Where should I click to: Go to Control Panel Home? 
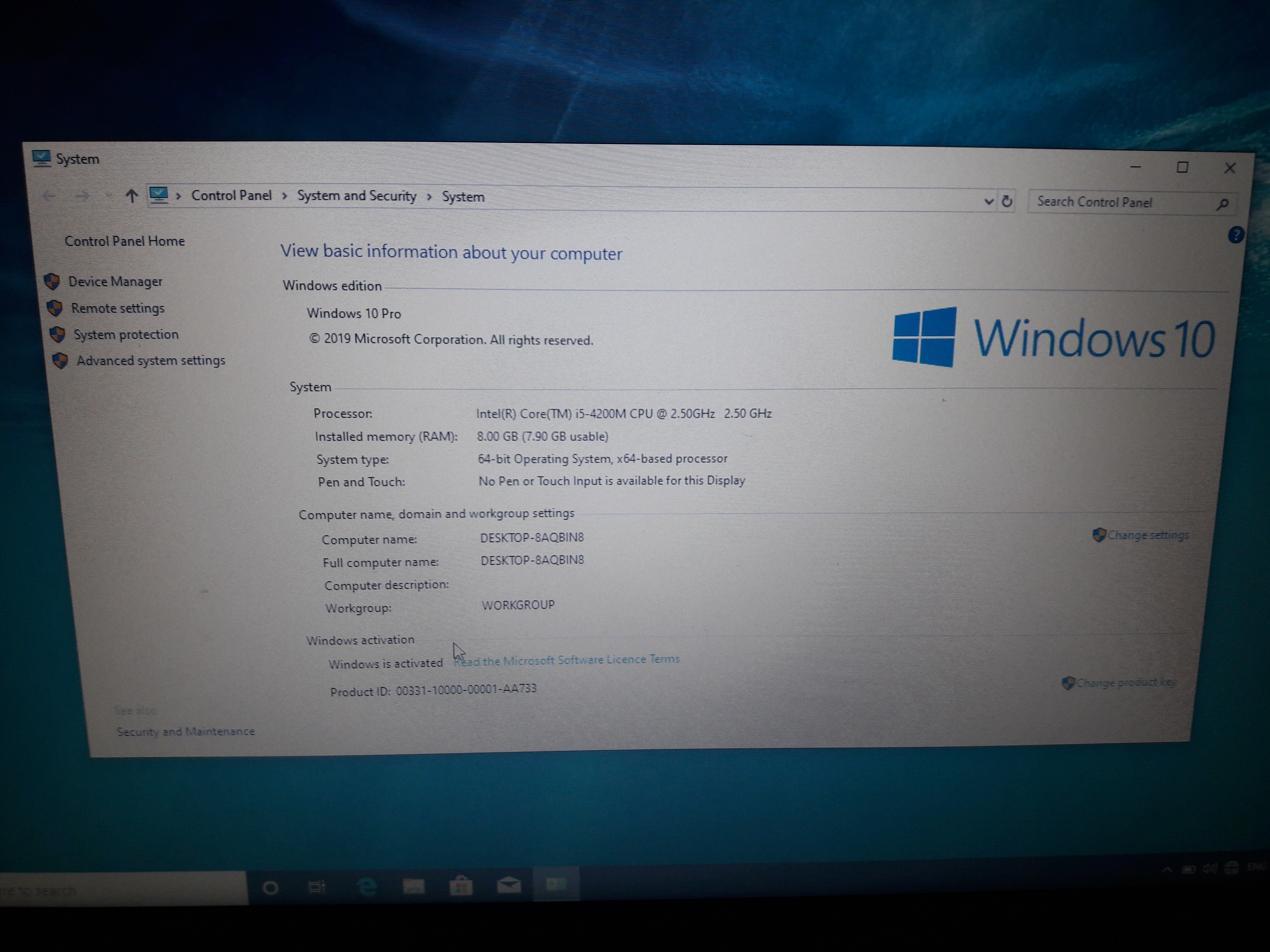click(x=125, y=241)
